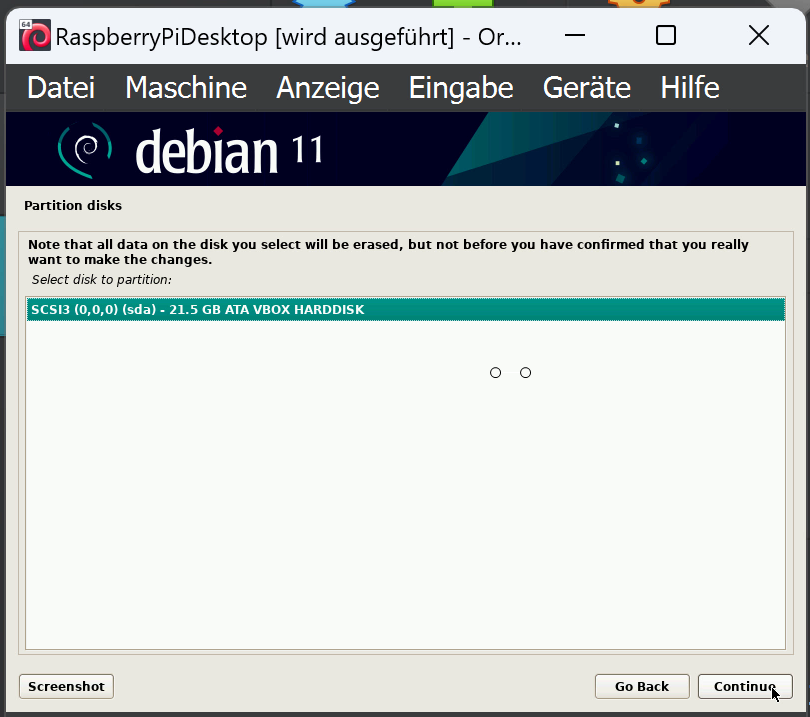The image size is (810, 717).
Task: Open the Anzeige menu
Action: click(x=328, y=87)
